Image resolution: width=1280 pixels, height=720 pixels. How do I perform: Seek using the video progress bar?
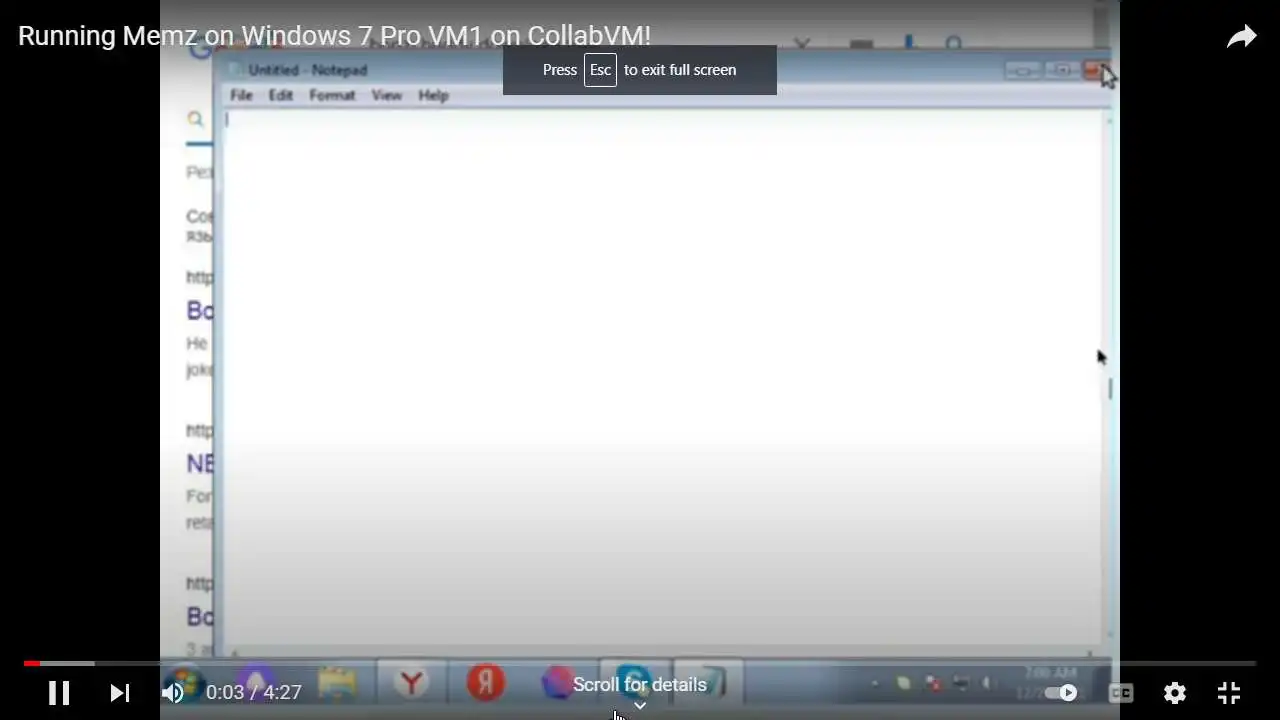click(640, 663)
